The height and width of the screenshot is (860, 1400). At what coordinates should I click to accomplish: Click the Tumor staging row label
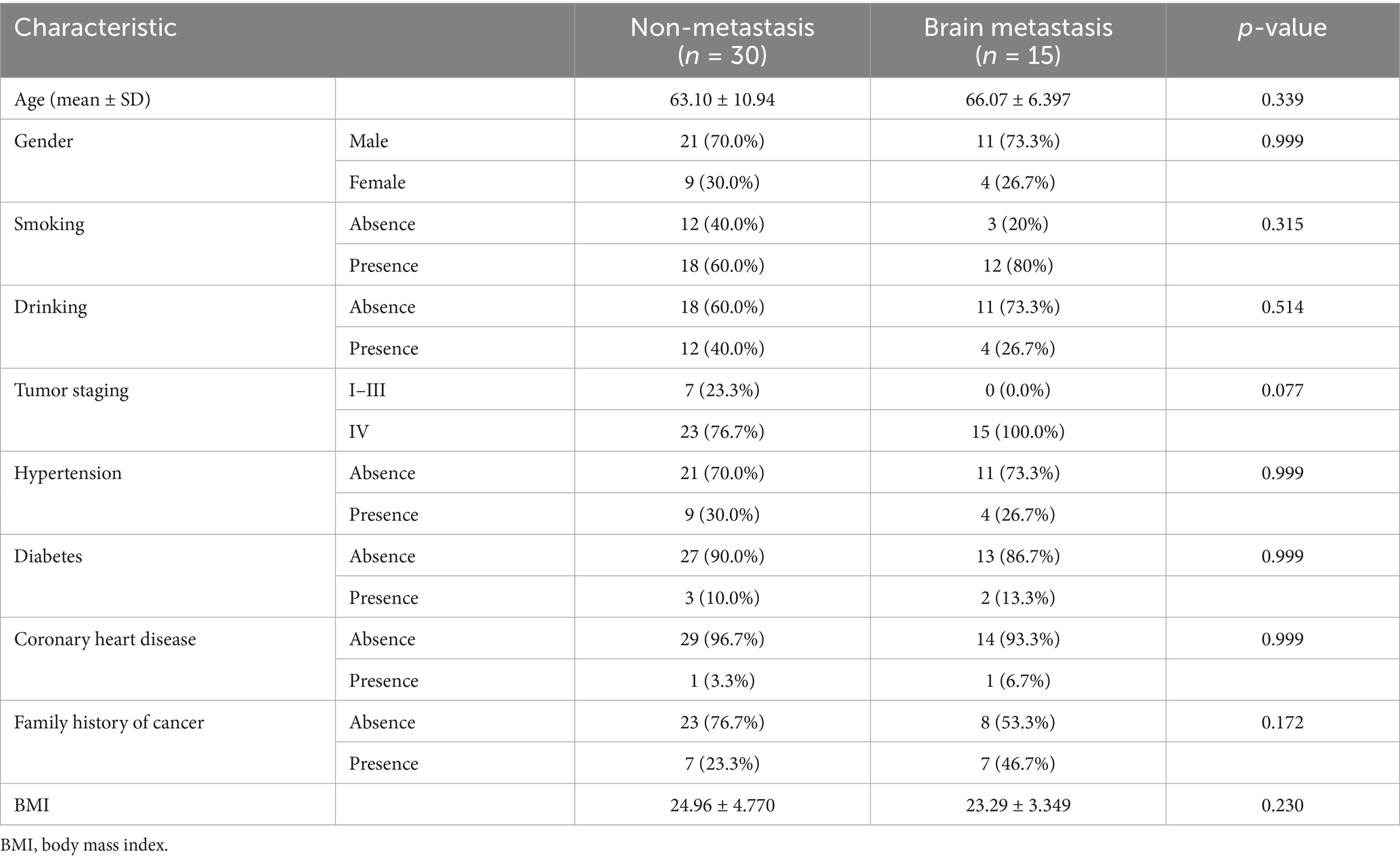click(x=71, y=390)
